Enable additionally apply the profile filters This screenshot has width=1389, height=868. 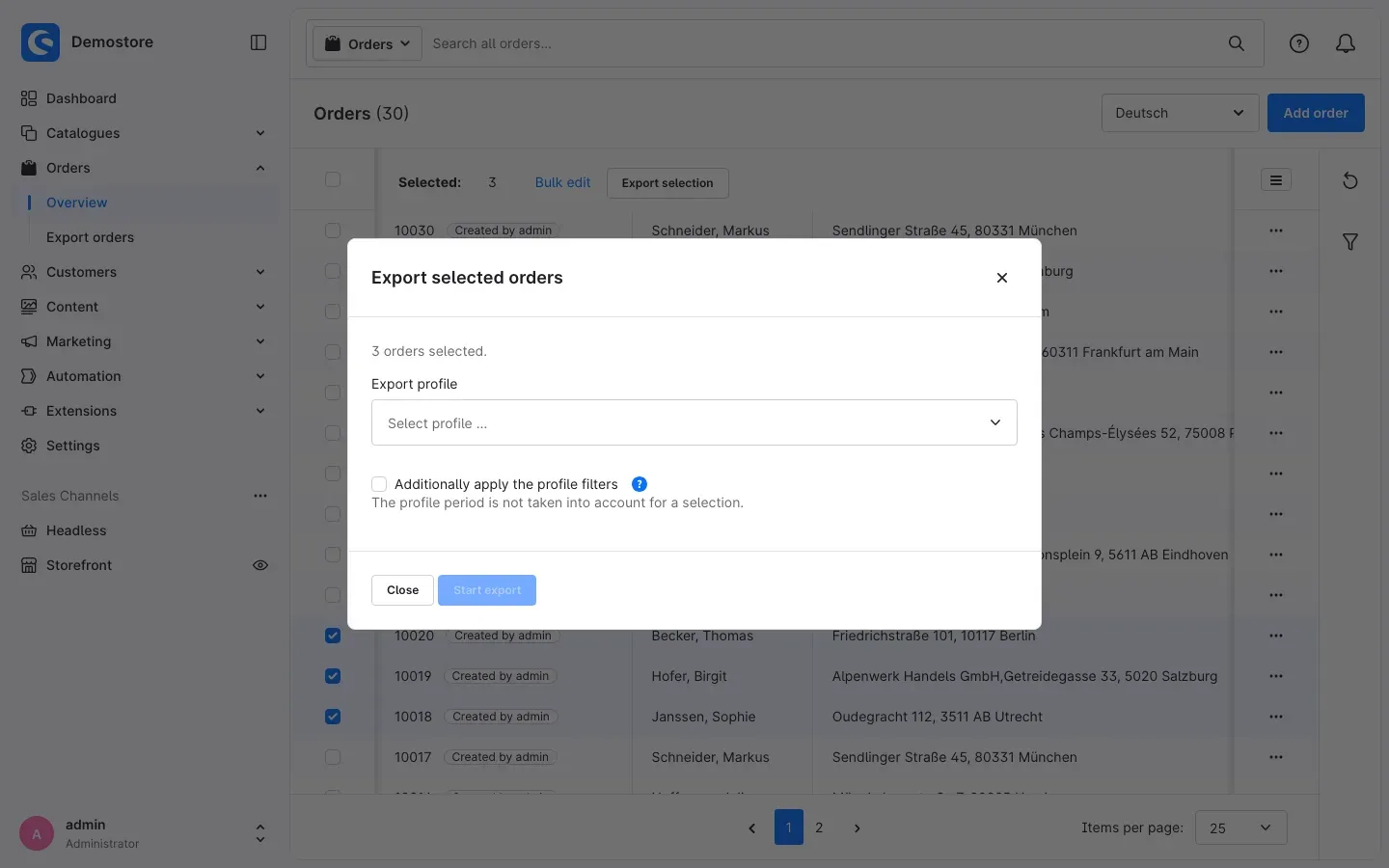pyautogui.click(x=379, y=484)
